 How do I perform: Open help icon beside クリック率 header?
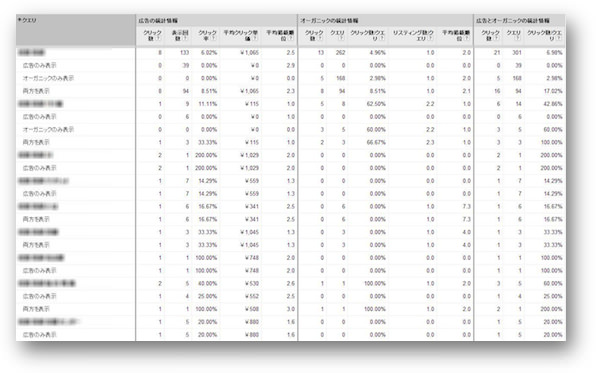(213, 38)
